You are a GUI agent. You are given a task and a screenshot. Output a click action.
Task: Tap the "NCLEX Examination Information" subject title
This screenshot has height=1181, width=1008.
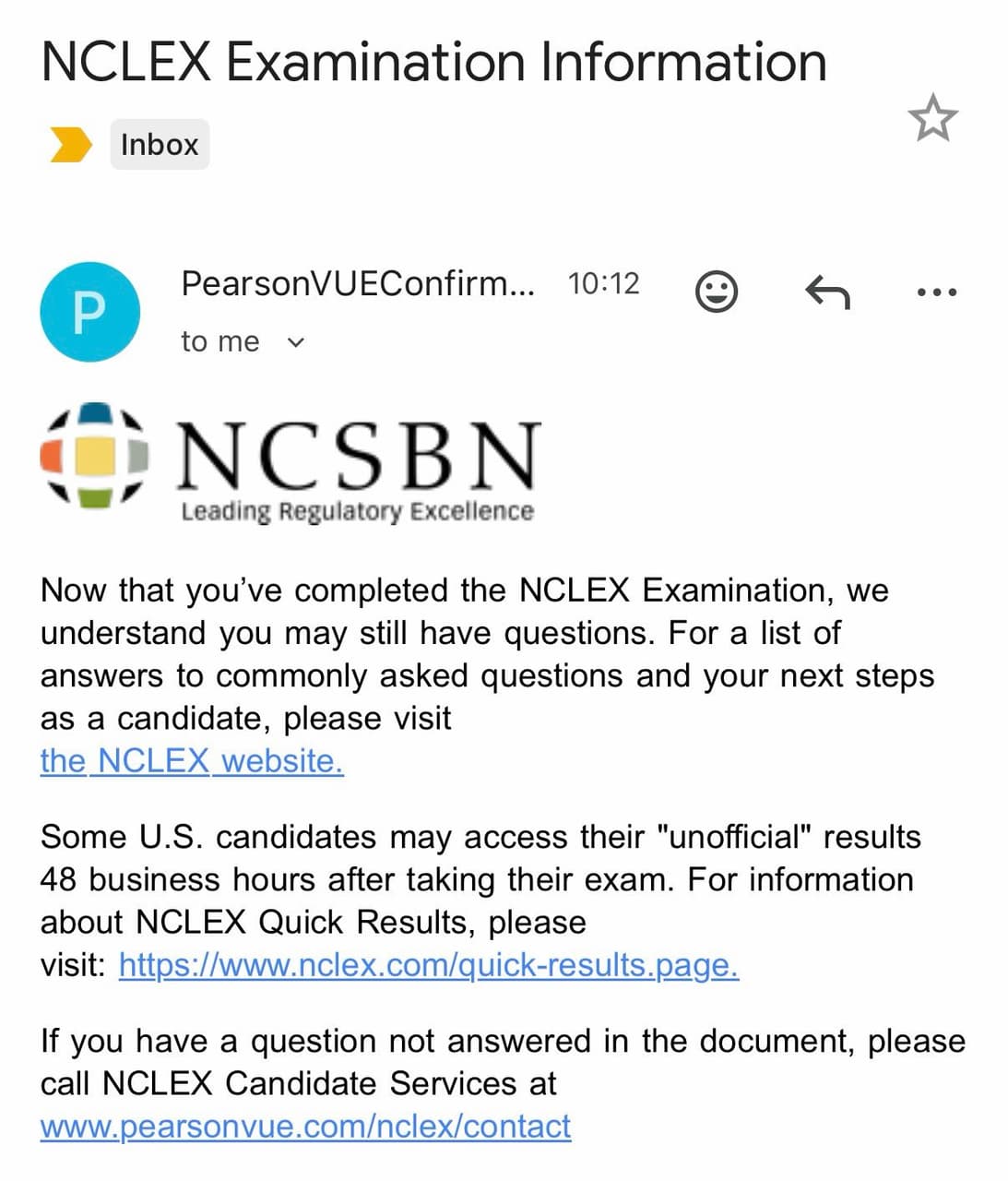(433, 62)
